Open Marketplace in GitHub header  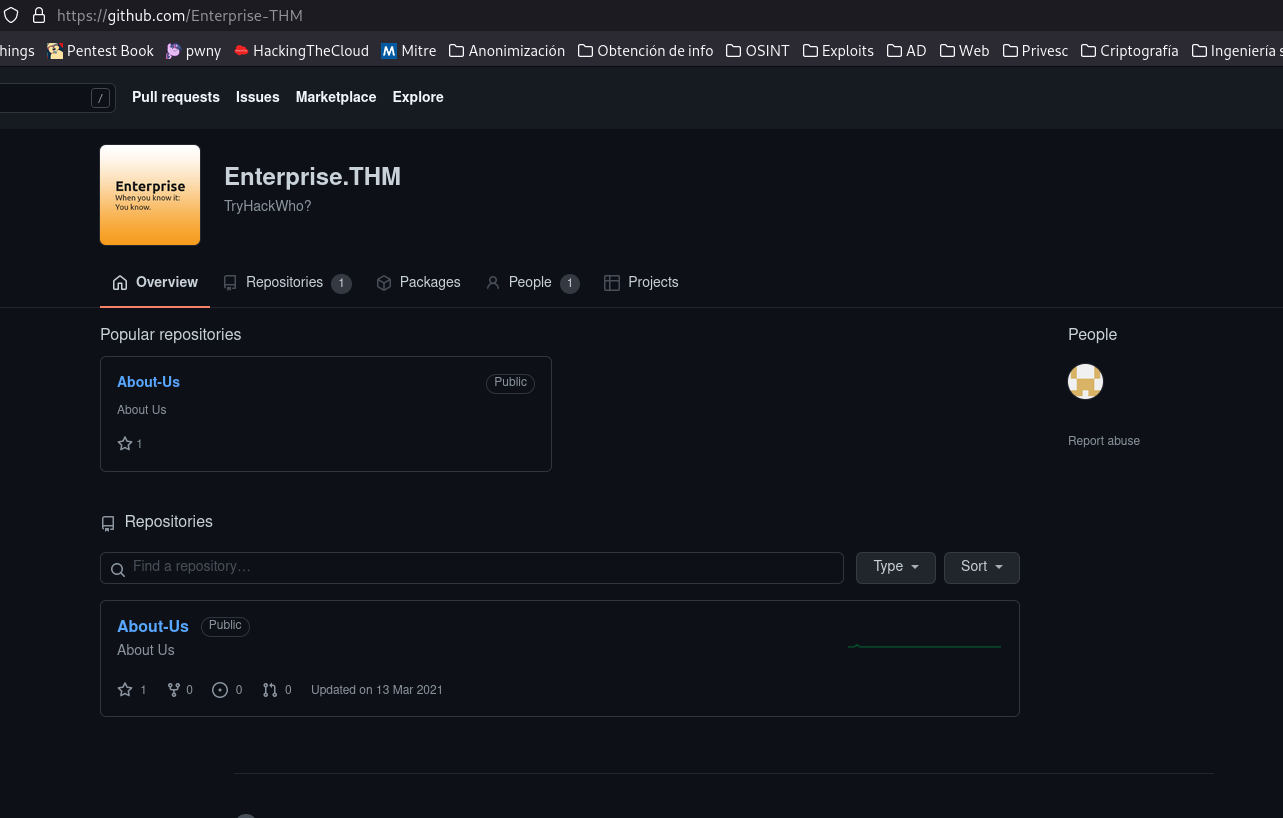tap(336, 97)
